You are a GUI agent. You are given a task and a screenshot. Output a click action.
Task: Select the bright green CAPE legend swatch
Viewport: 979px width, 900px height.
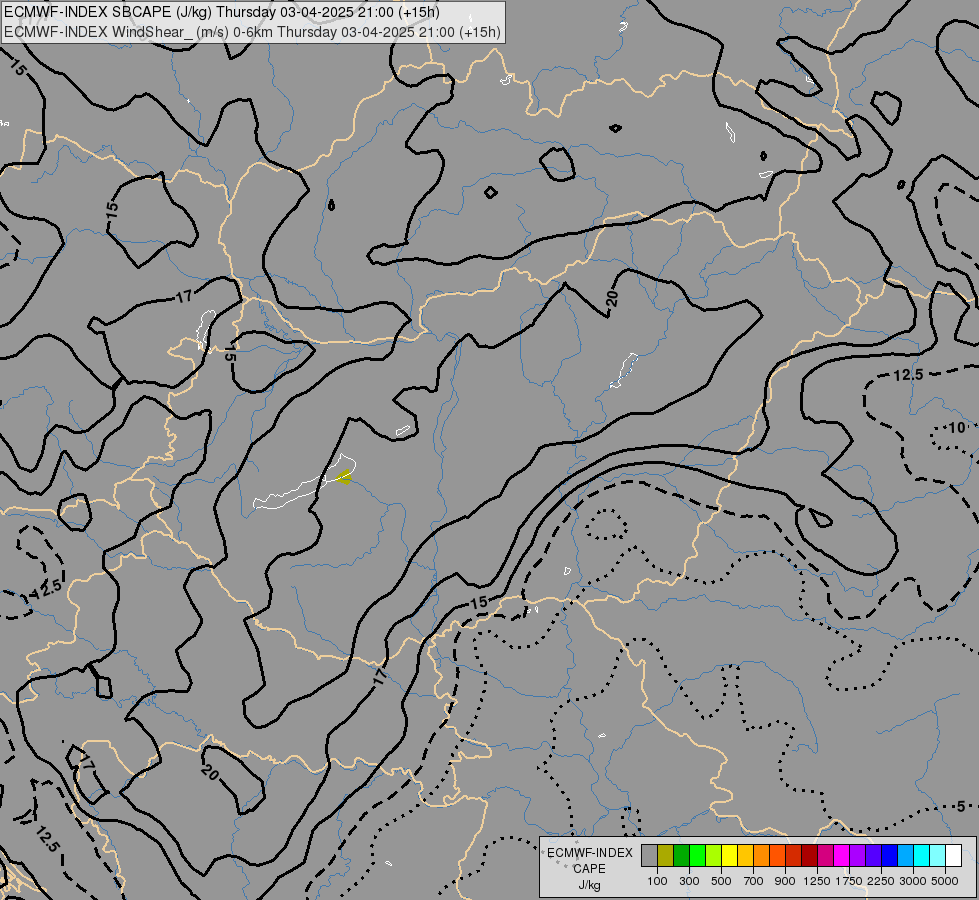coord(697,855)
